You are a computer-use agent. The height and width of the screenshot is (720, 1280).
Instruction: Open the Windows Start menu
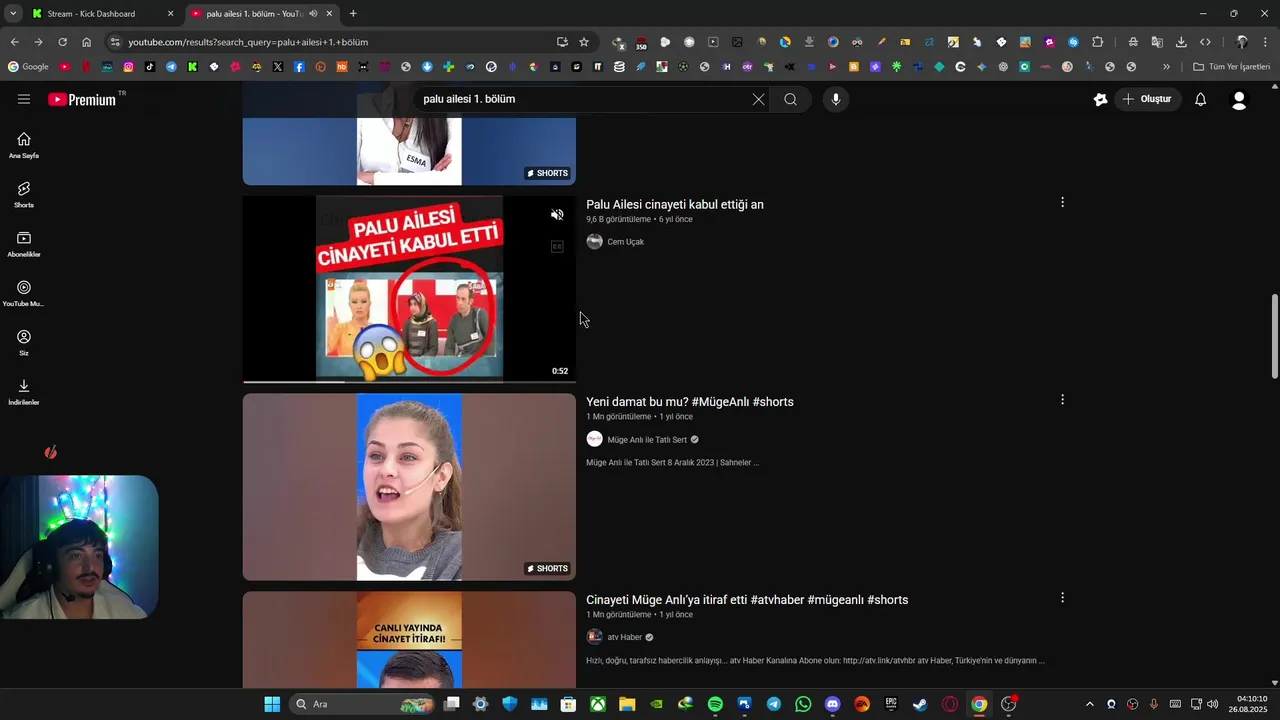coord(272,704)
